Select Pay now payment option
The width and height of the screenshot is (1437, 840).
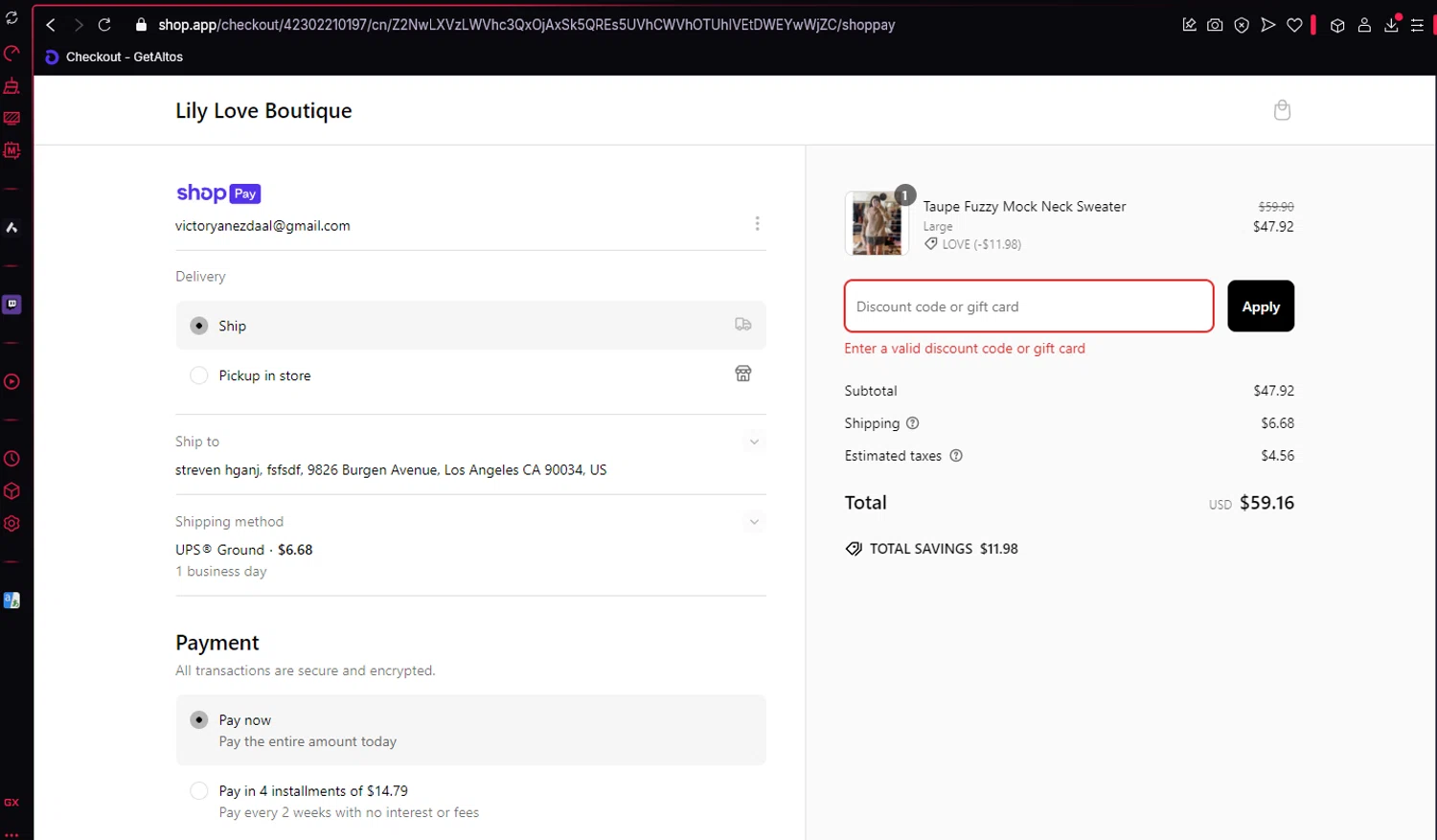click(x=470, y=730)
